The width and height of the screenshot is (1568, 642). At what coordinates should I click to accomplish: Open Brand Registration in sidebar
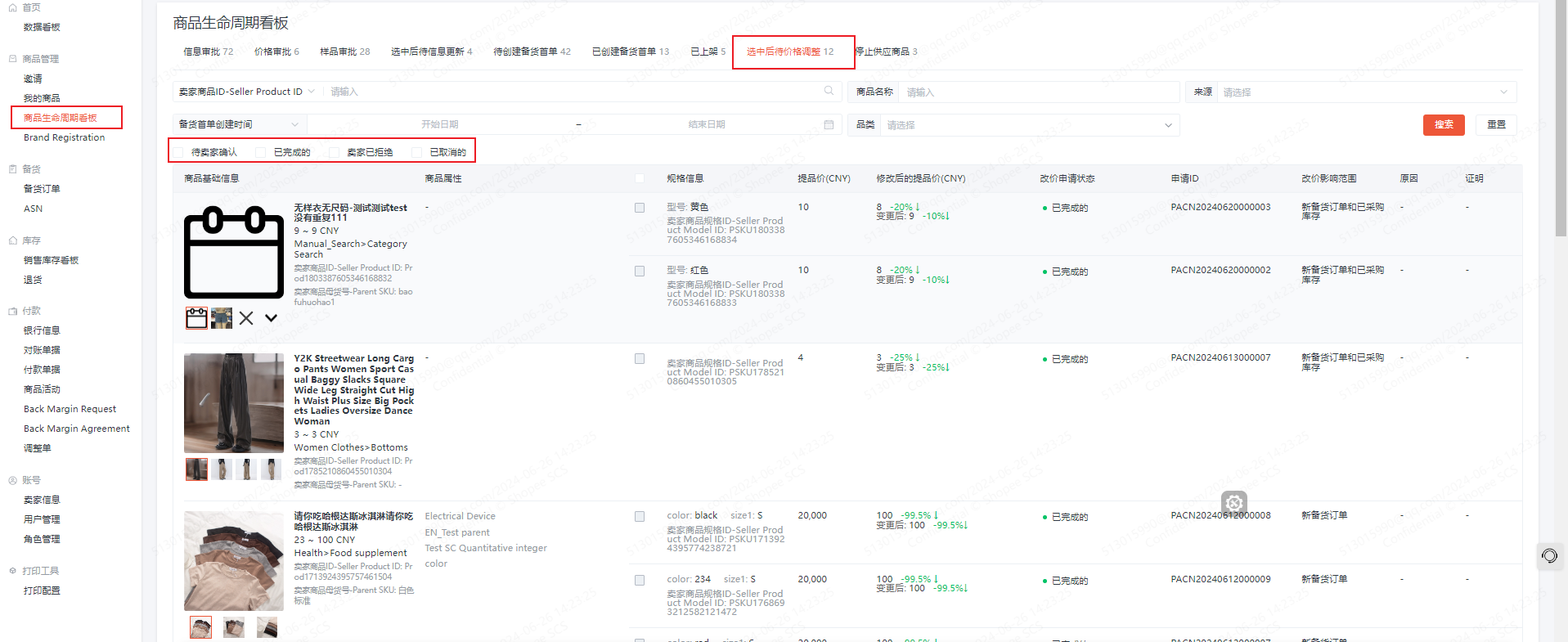64,137
